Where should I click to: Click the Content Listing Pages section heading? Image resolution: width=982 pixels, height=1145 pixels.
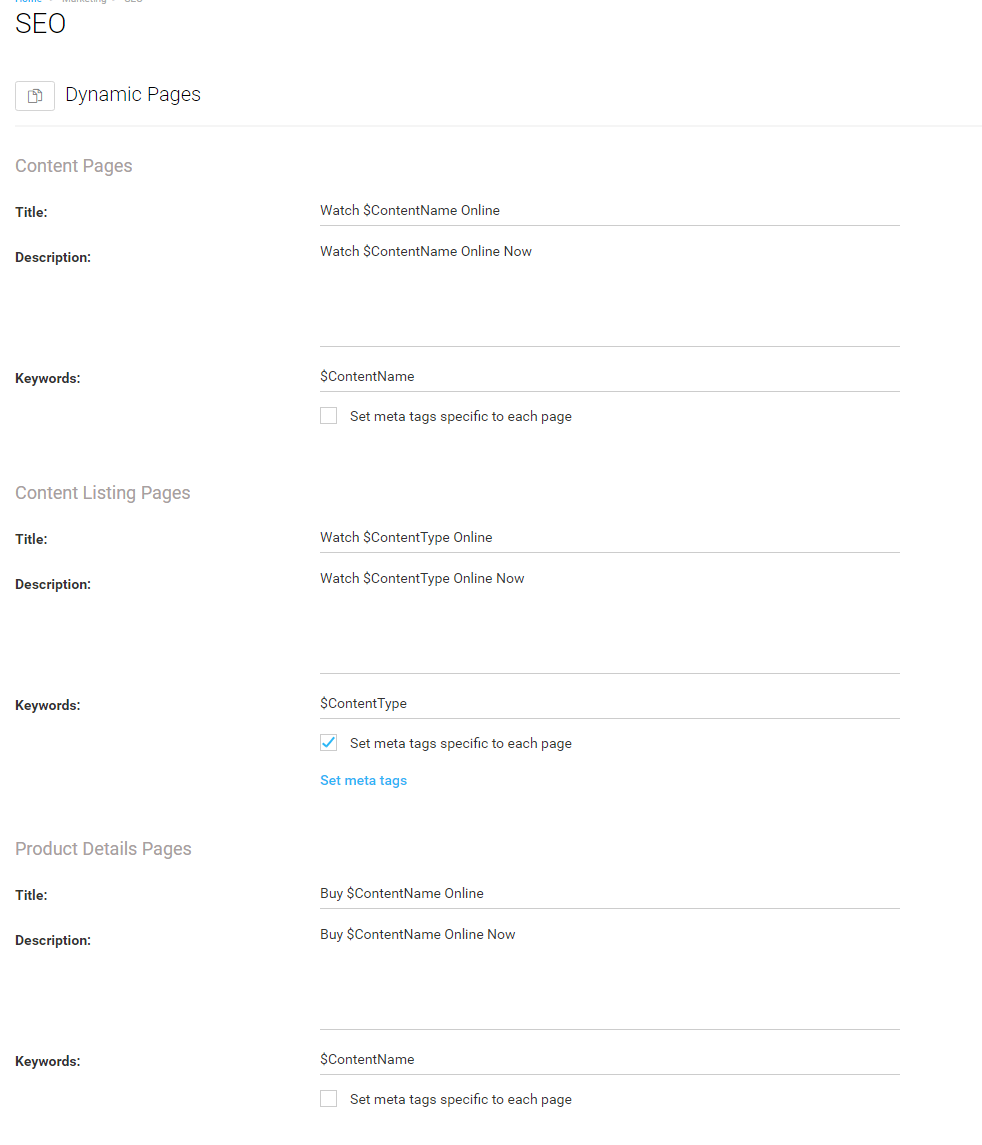pyautogui.click(x=103, y=493)
